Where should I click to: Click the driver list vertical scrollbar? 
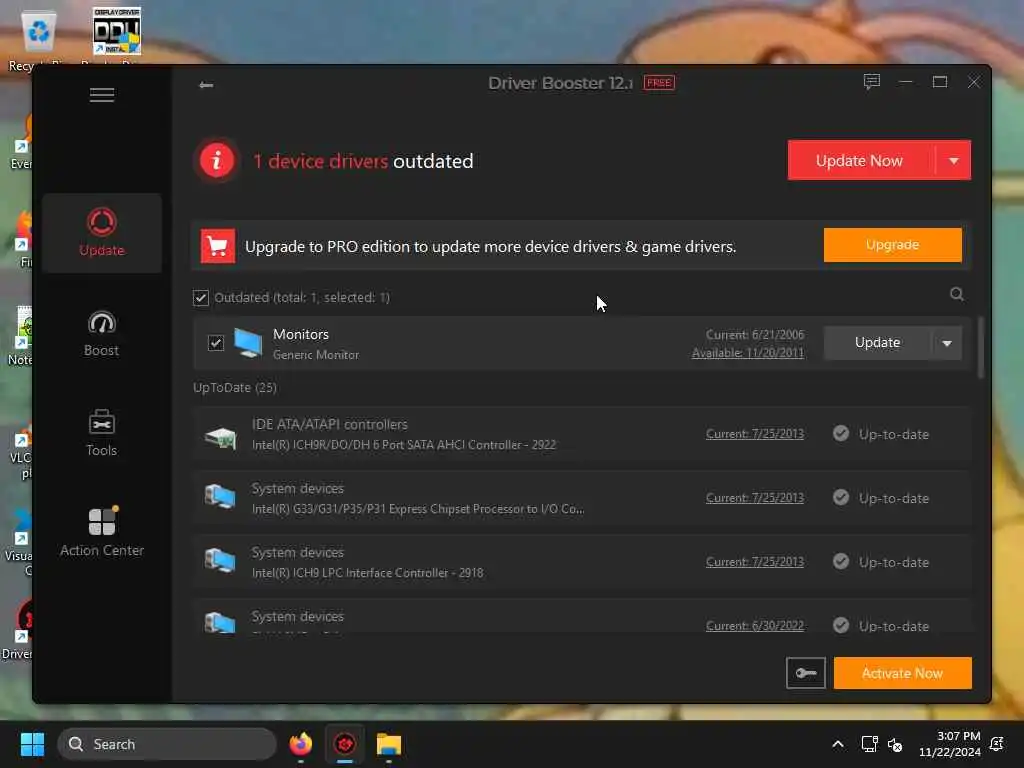tap(980, 347)
